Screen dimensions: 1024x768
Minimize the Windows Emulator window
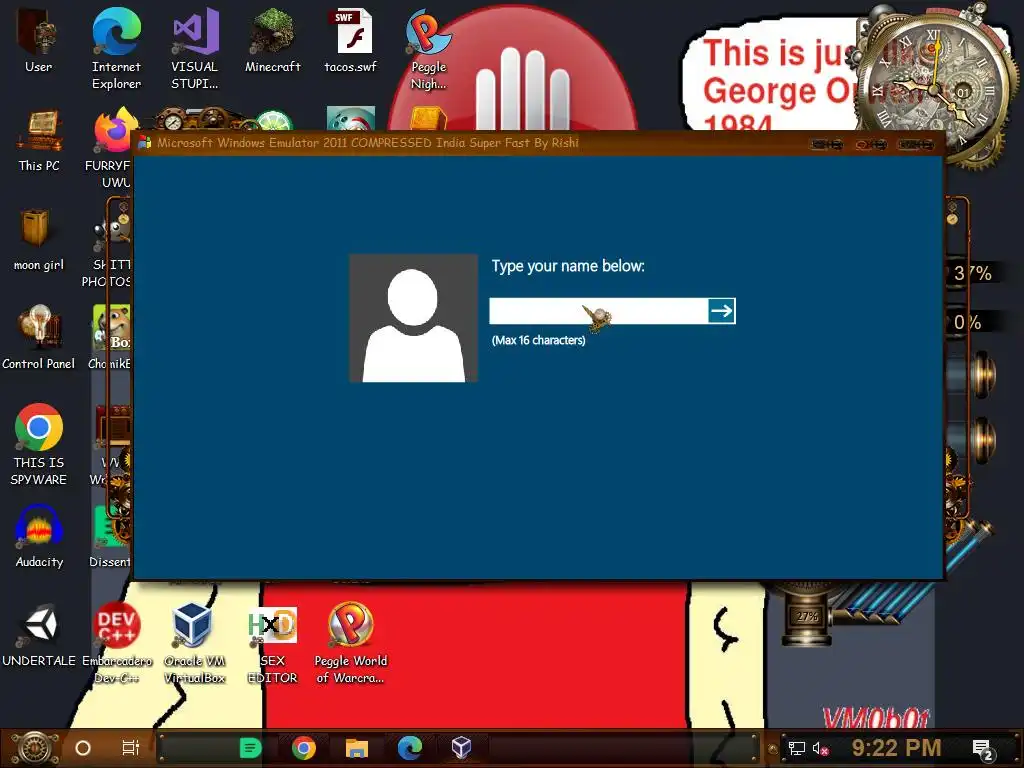click(827, 144)
